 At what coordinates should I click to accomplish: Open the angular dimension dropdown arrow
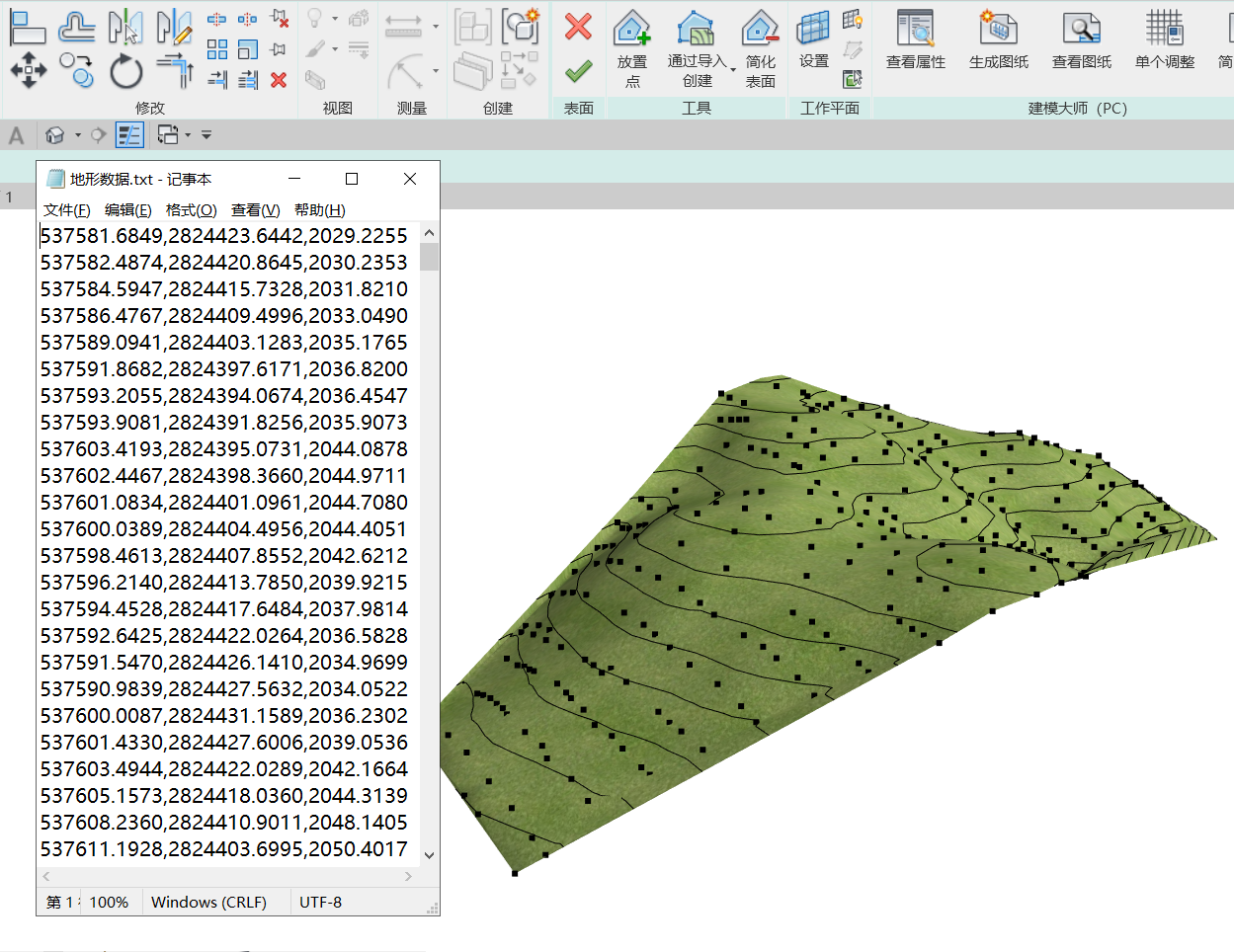pyautogui.click(x=436, y=71)
